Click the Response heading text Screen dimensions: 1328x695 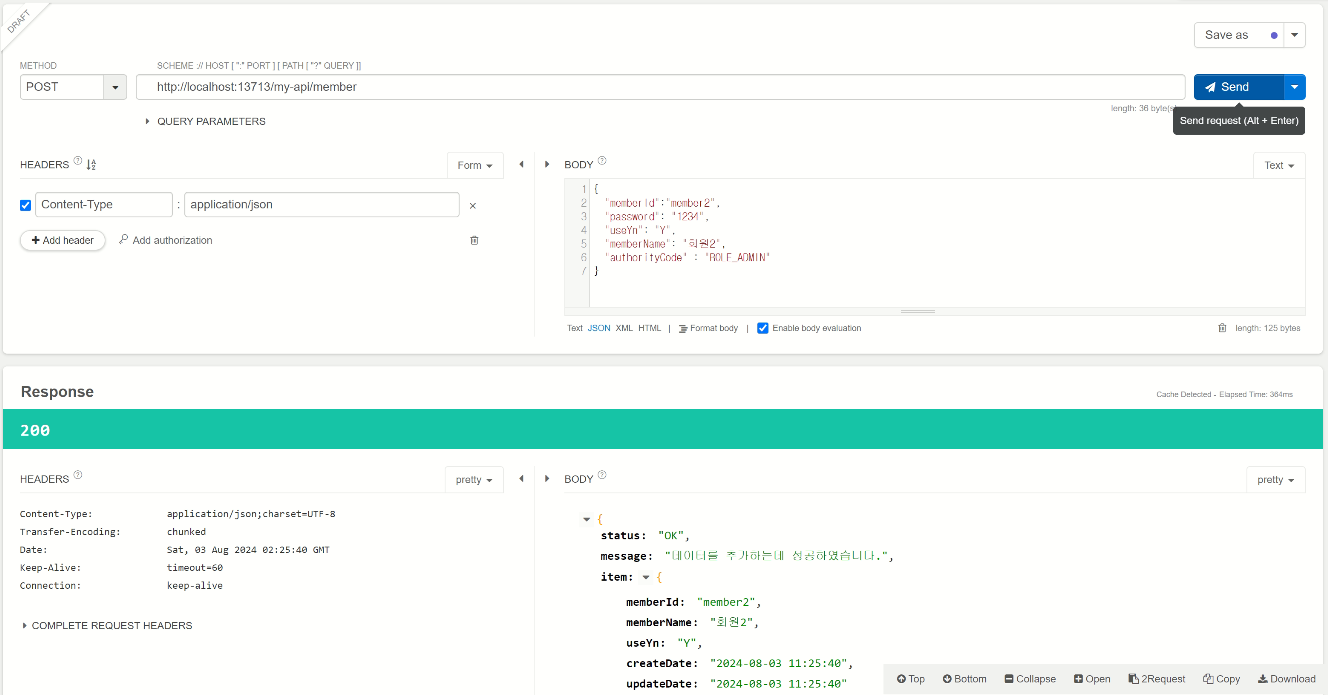[x=57, y=392]
